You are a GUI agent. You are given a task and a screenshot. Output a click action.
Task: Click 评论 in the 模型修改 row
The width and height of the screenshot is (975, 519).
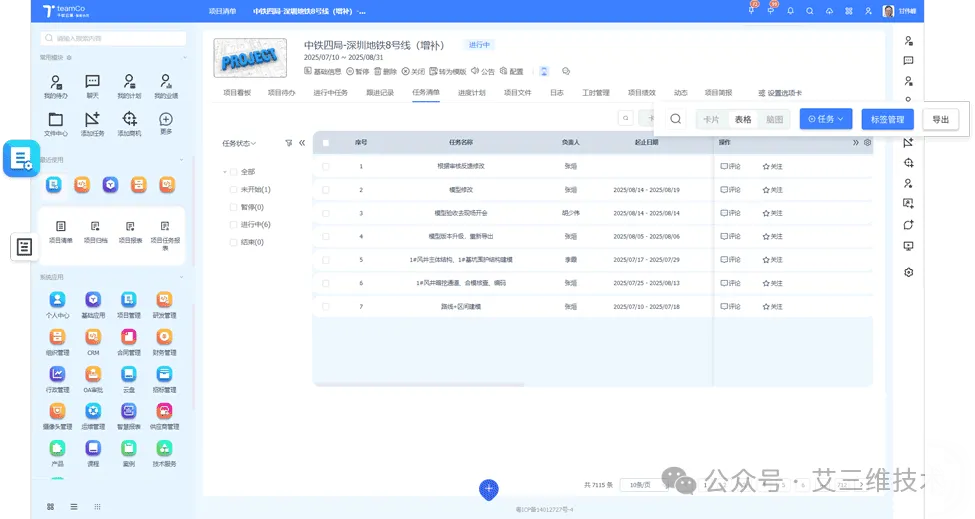coord(731,190)
